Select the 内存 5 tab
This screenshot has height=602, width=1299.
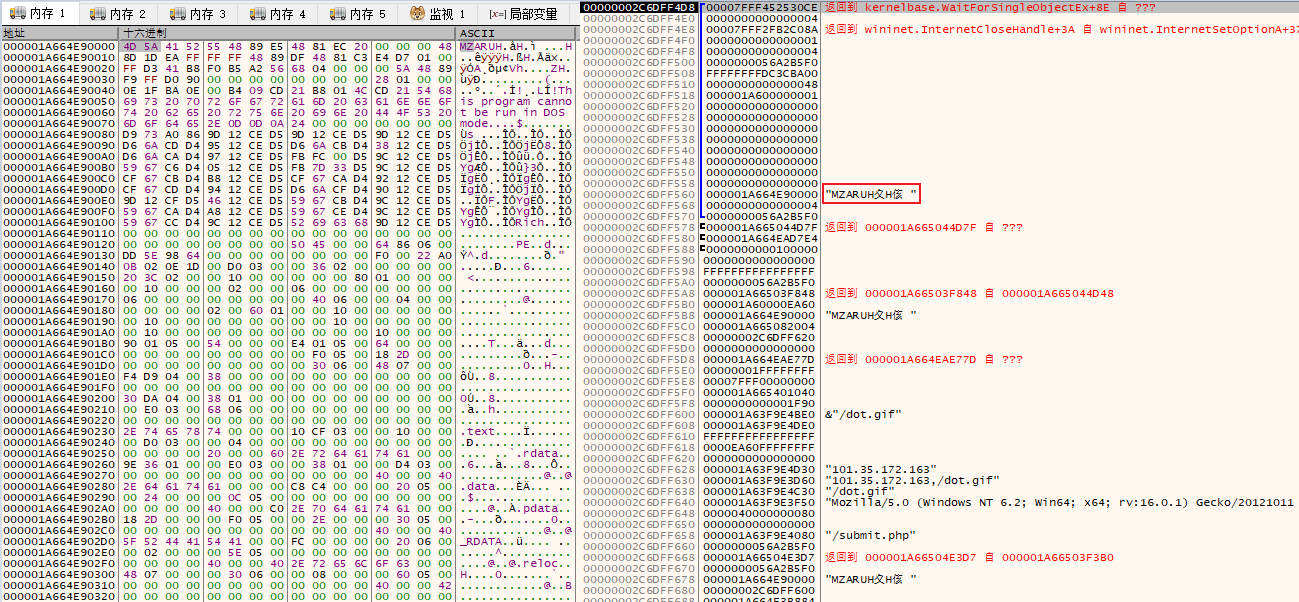click(358, 14)
